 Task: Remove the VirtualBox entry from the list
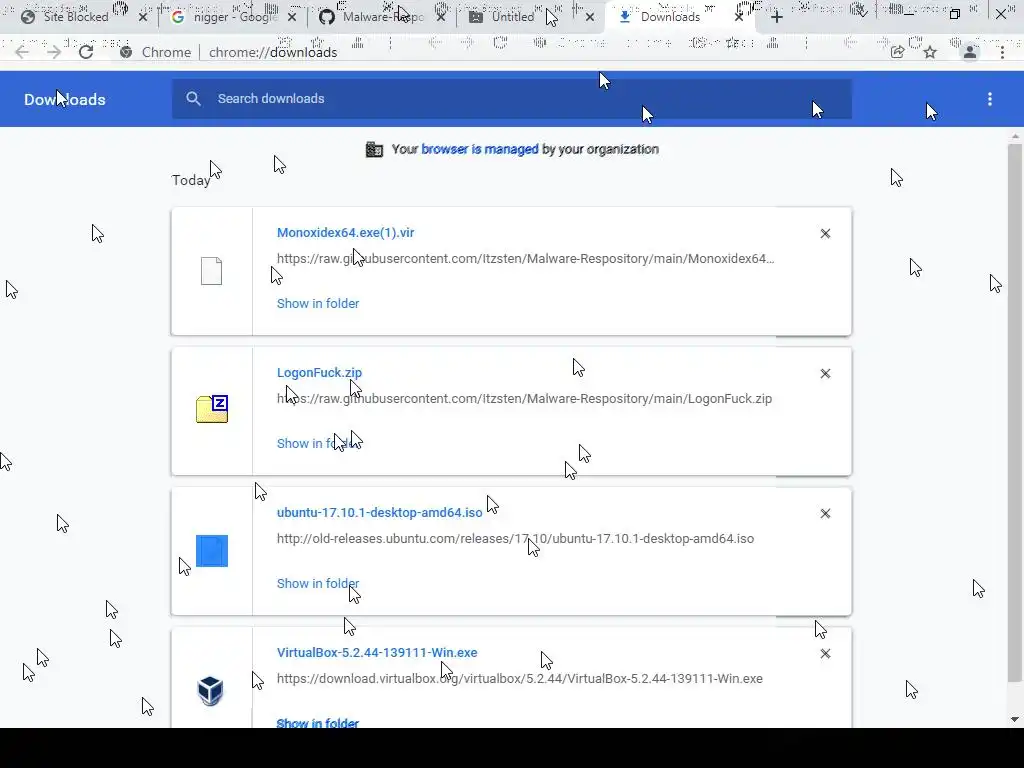pyautogui.click(x=825, y=654)
